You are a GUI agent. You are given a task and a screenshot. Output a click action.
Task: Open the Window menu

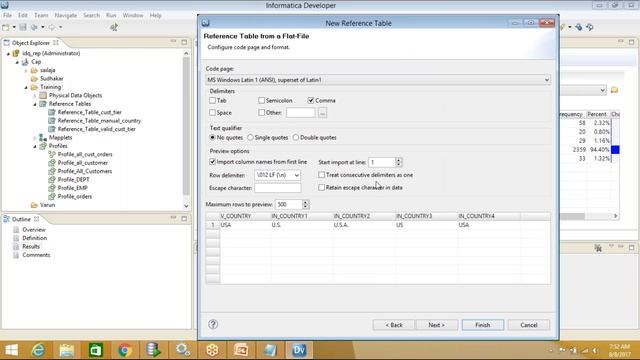pos(133,15)
